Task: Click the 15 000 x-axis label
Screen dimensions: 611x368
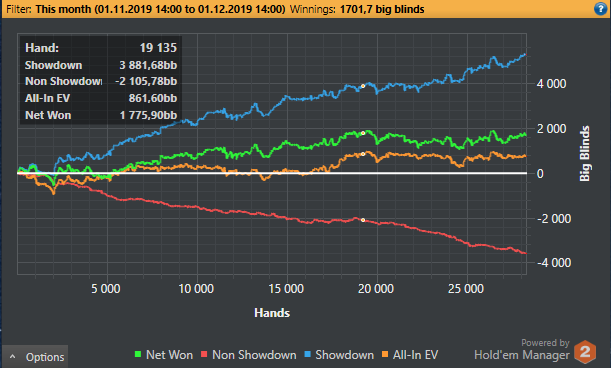Action: 286,289
